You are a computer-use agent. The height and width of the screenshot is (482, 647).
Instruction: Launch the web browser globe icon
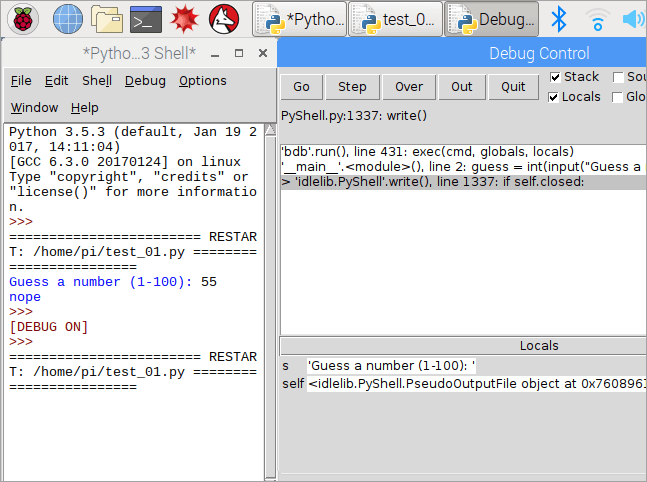pyautogui.click(x=68, y=19)
